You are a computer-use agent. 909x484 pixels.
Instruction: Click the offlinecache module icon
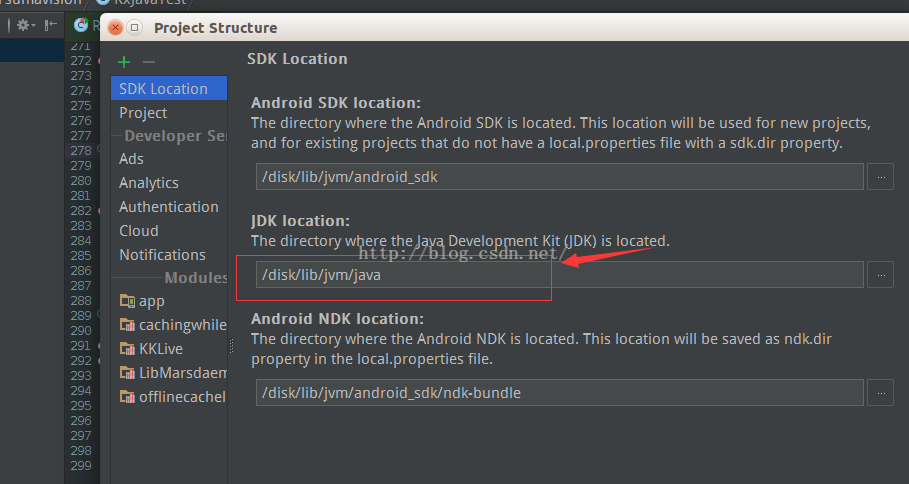click(x=127, y=396)
